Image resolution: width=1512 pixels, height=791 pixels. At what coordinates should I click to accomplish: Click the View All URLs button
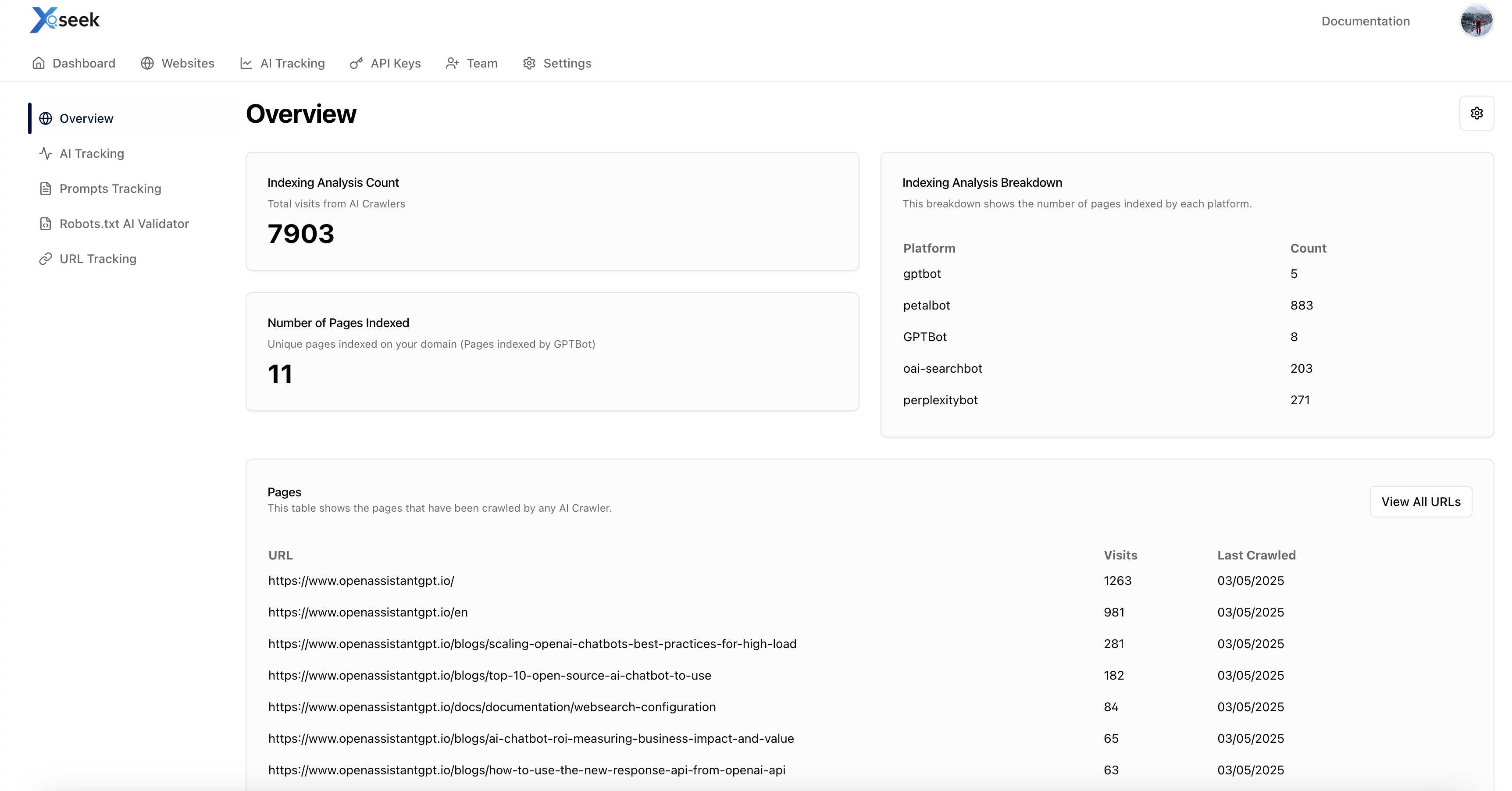click(1420, 502)
